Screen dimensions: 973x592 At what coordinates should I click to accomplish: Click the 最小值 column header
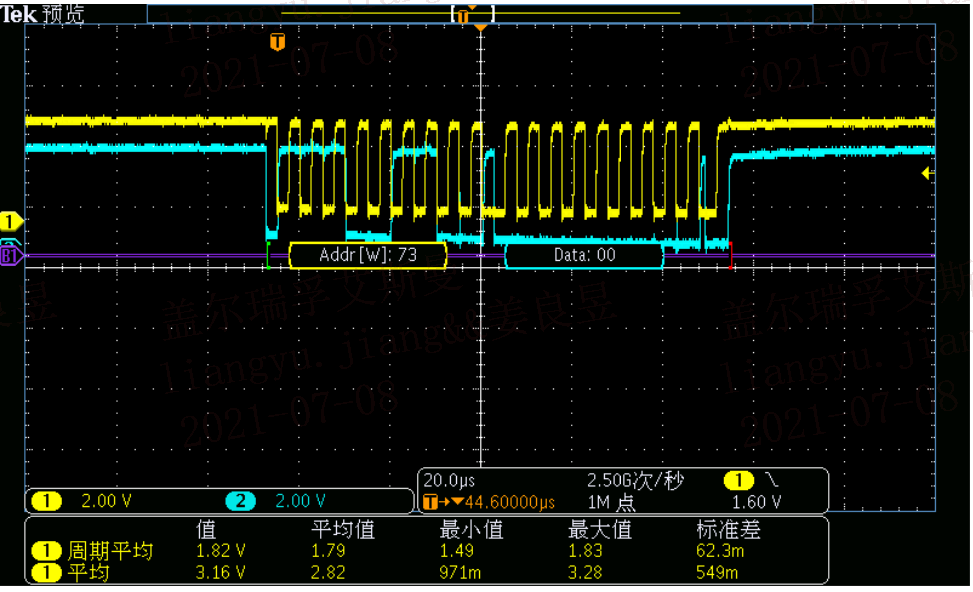pyautogui.click(x=472, y=529)
